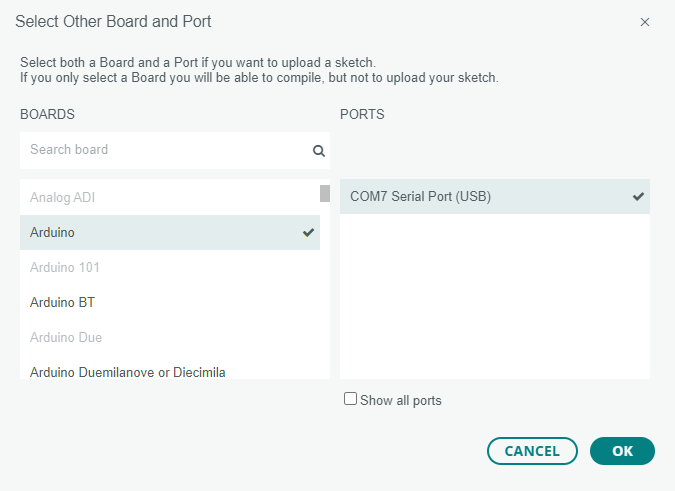The height and width of the screenshot is (491, 675).
Task: Confirm the selection with the OK button
Action: coord(622,451)
